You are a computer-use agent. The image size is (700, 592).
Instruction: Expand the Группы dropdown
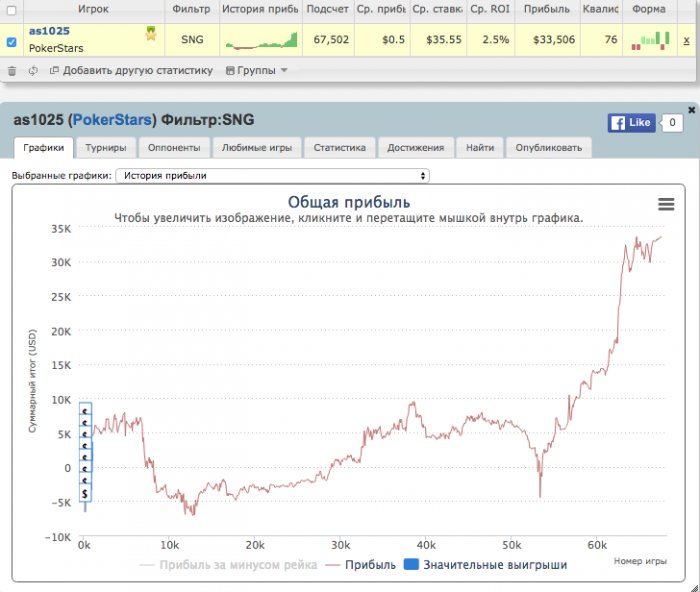point(257,71)
